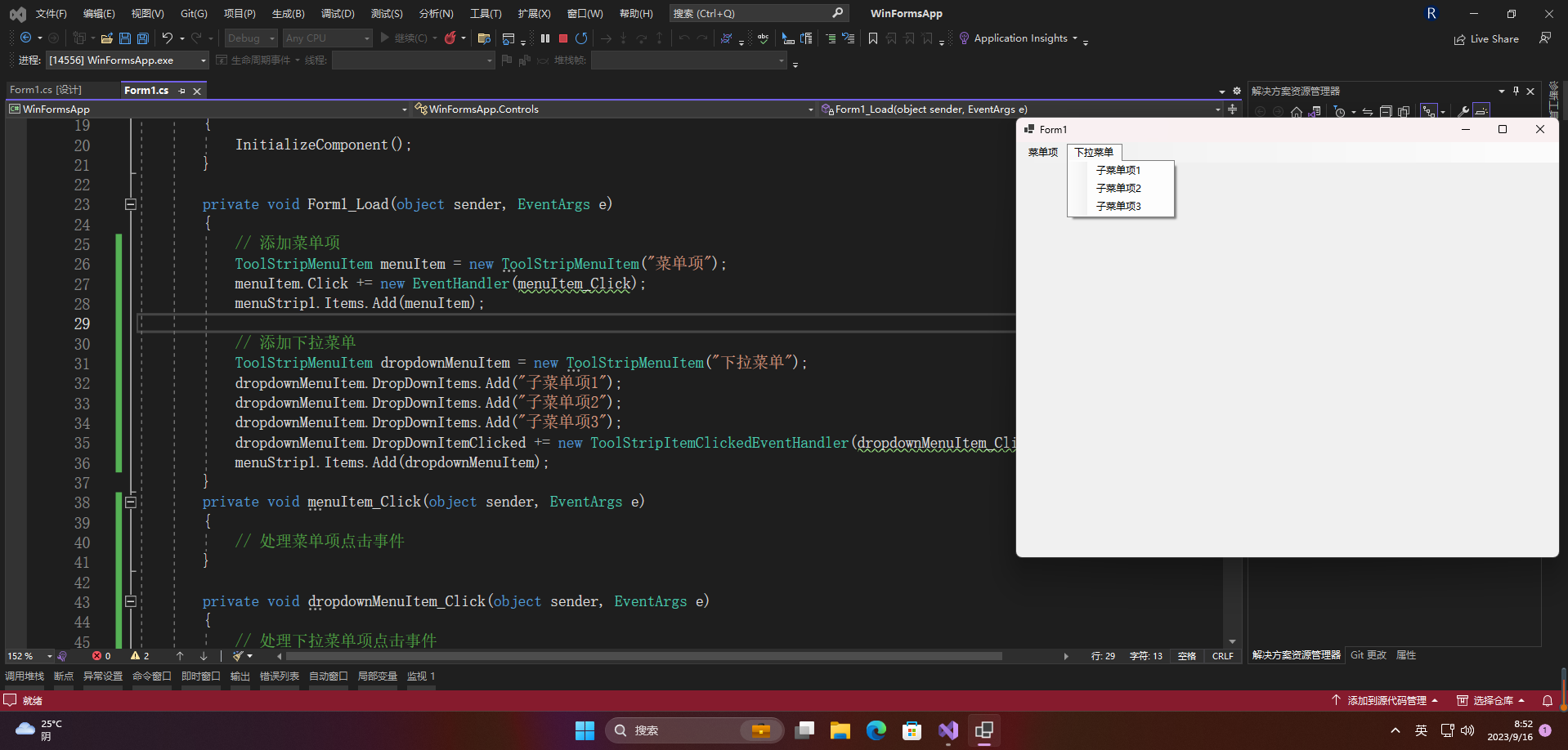
Task: Click the yellow warning count indicator
Action: coord(140,656)
